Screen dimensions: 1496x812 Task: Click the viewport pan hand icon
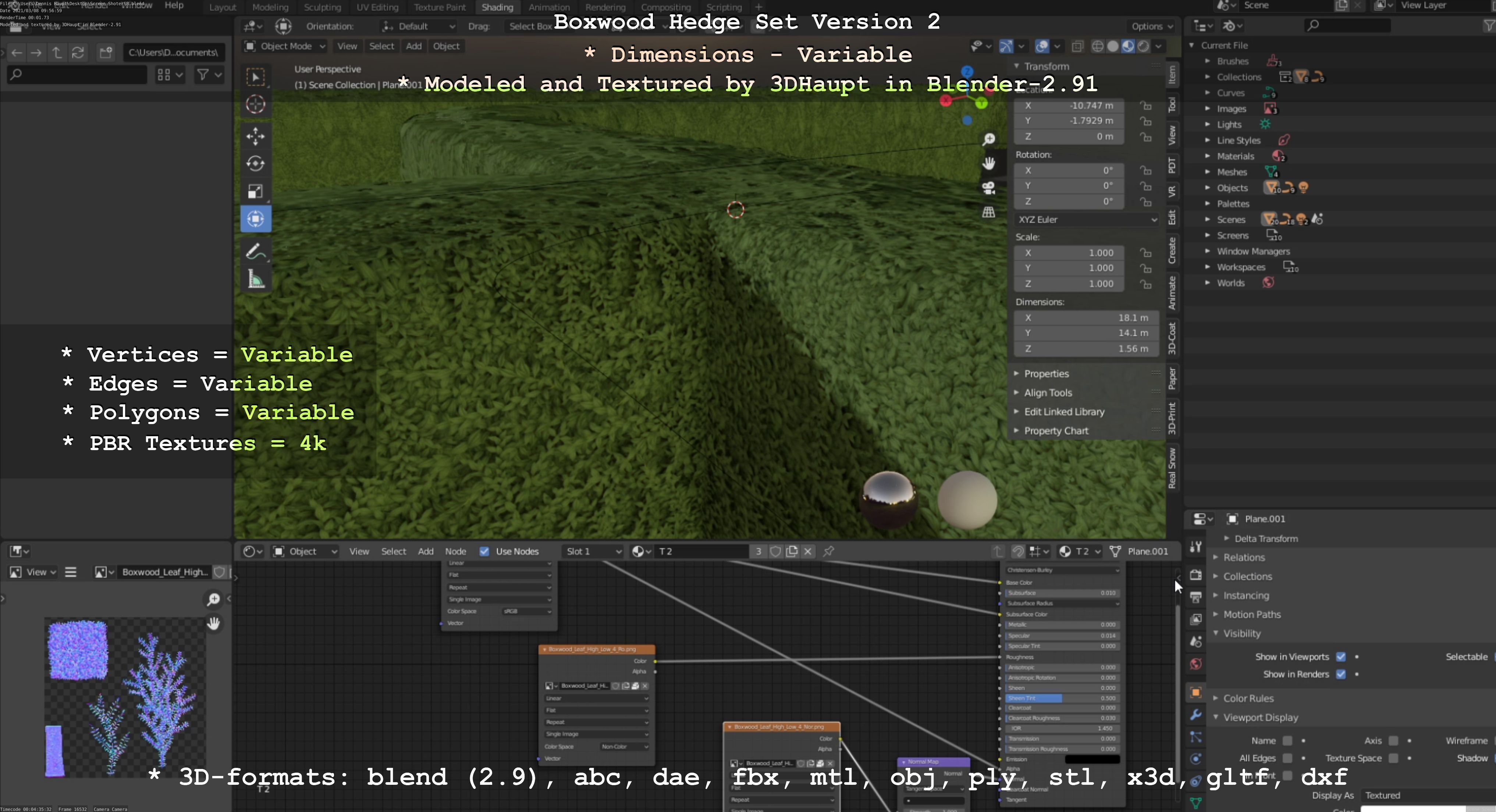(x=988, y=164)
